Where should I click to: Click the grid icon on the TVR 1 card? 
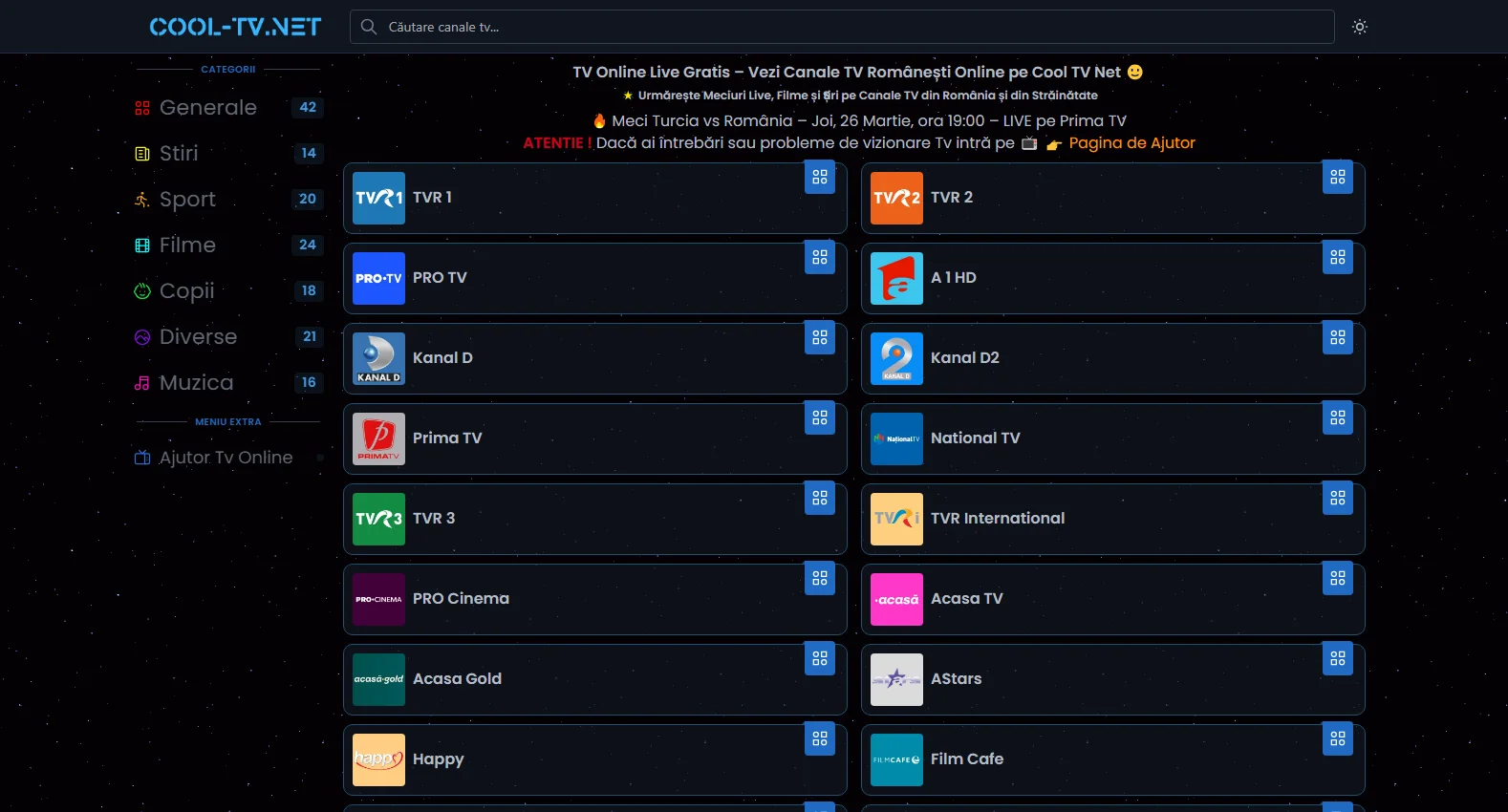[820, 178]
